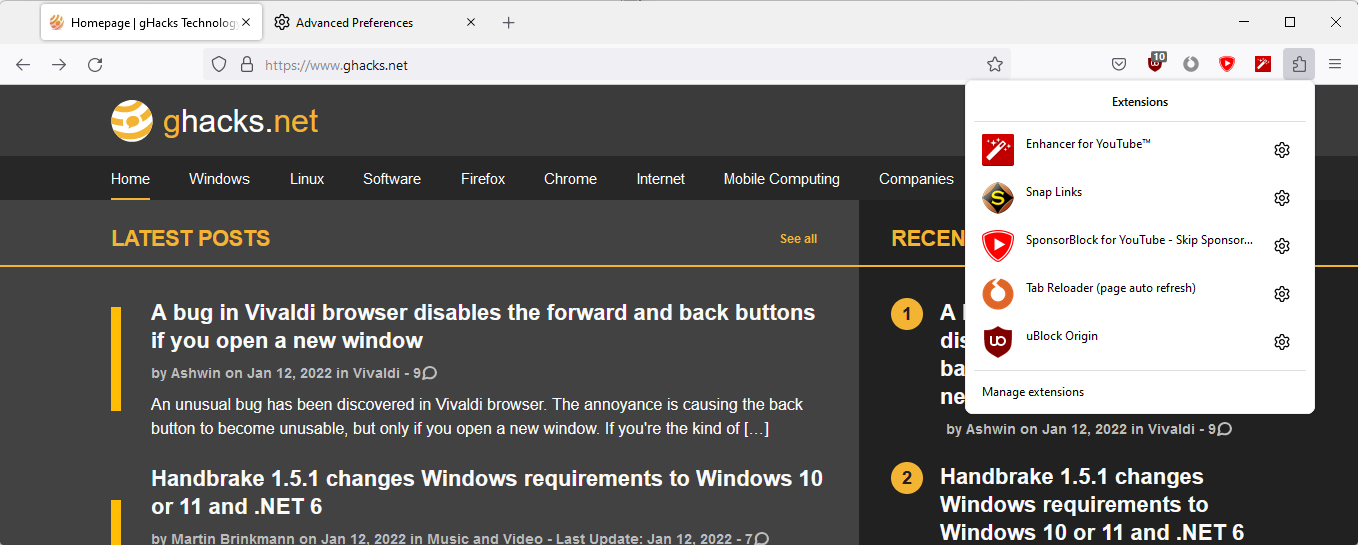Open settings gear for uBlock Origin
The height and width of the screenshot is (545, 1358).
[1282, 342]
